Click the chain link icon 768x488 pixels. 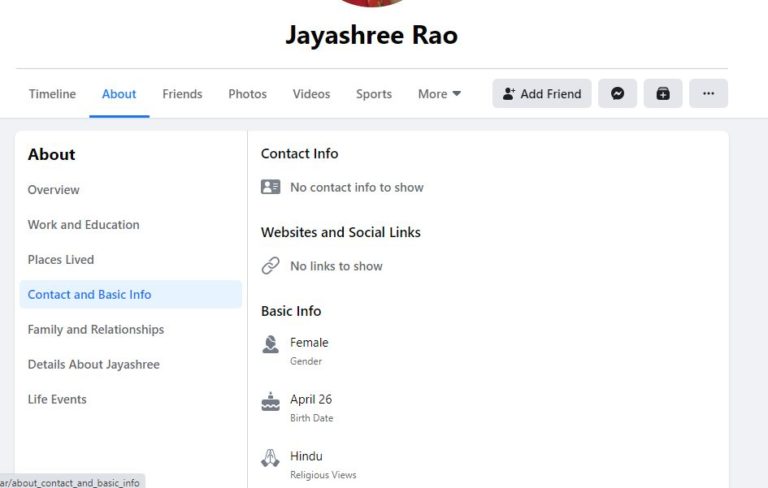point(270,266)
